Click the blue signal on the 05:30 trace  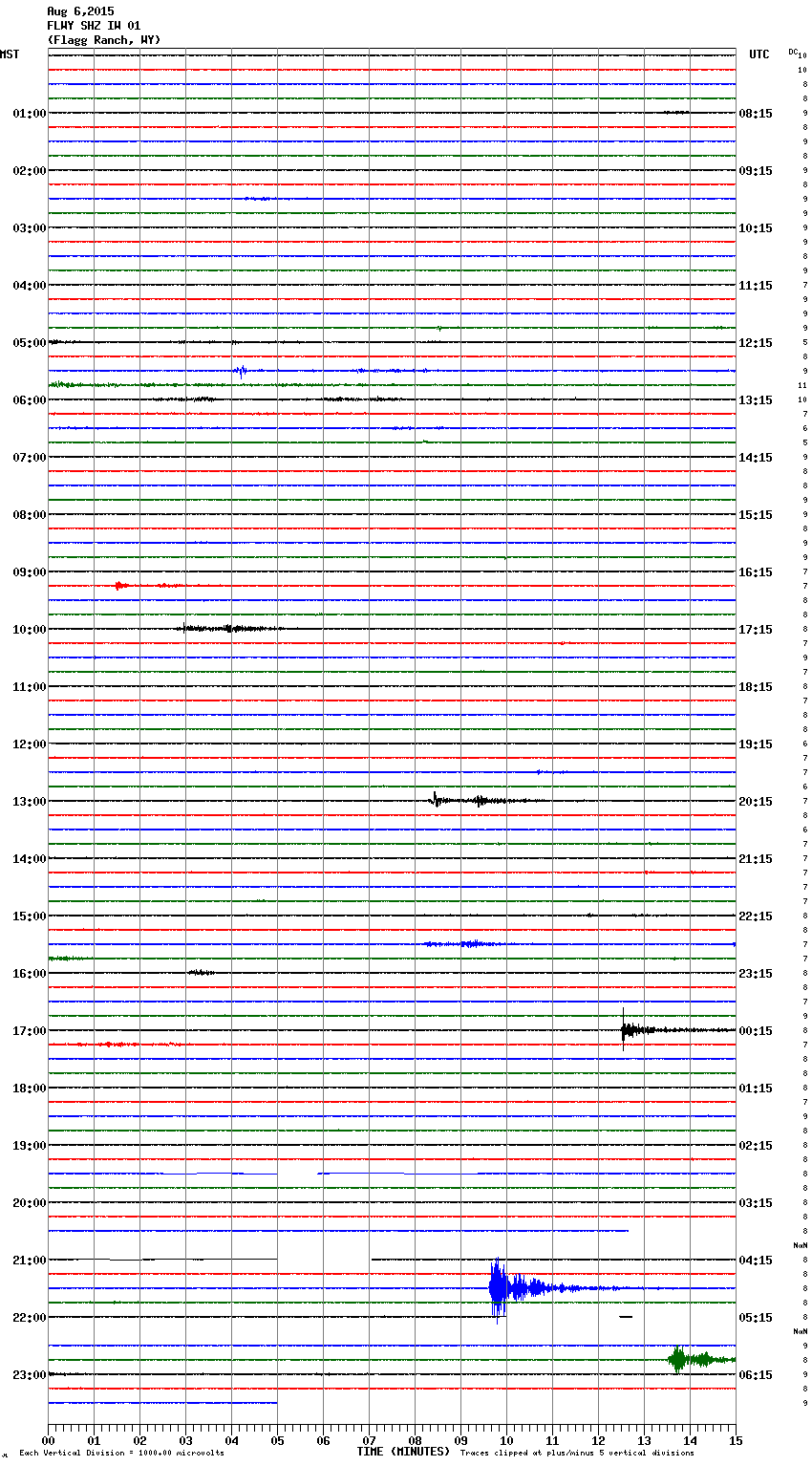click(x=241, y=371)
